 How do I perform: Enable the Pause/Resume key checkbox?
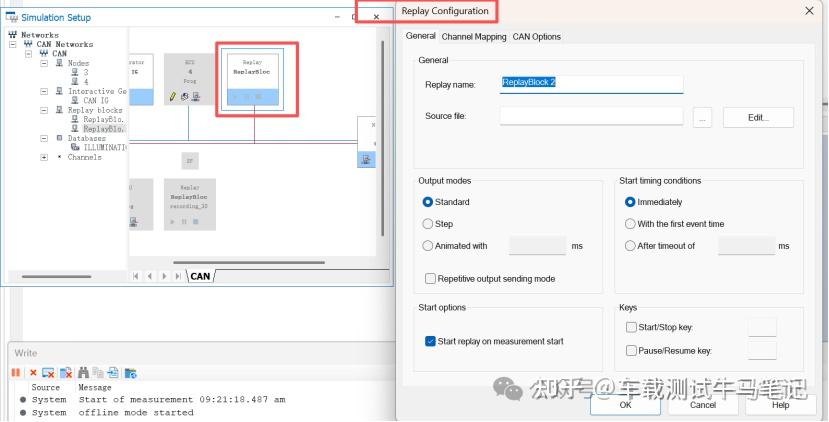click(631, 350)
